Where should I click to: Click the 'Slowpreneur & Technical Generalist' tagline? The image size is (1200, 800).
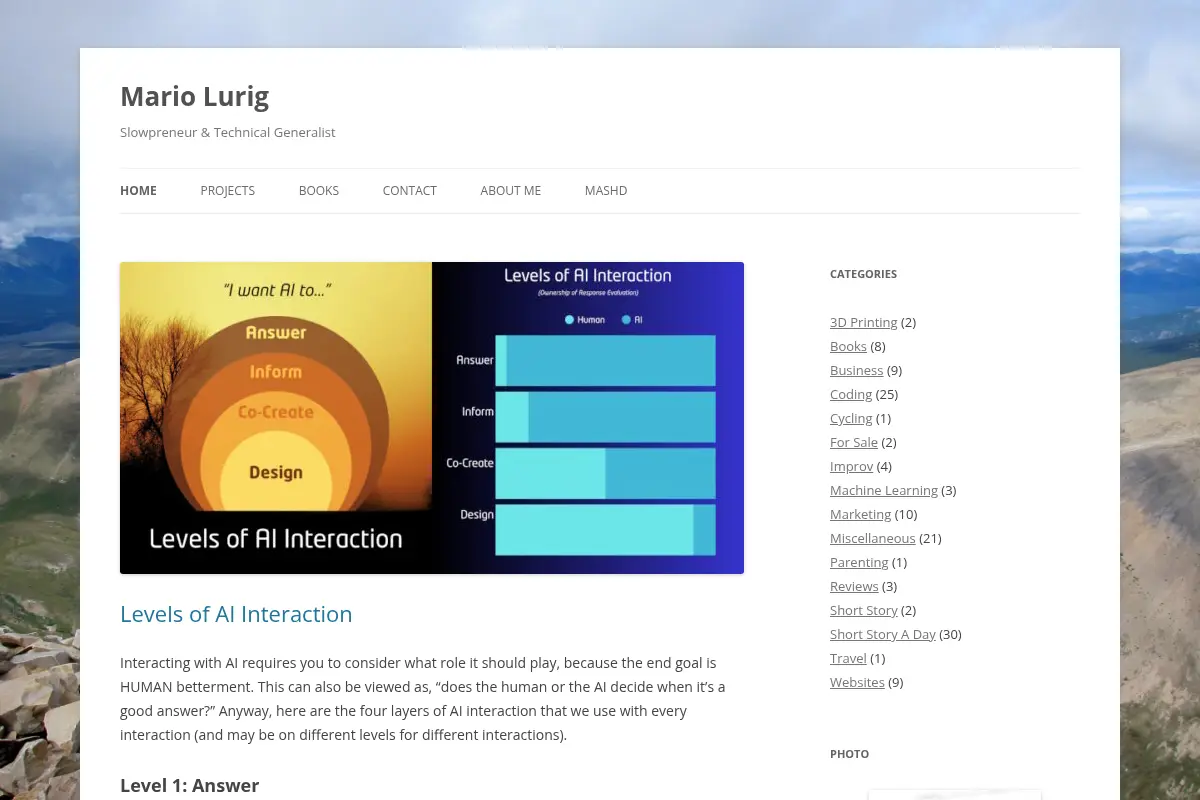coord(228,132)
